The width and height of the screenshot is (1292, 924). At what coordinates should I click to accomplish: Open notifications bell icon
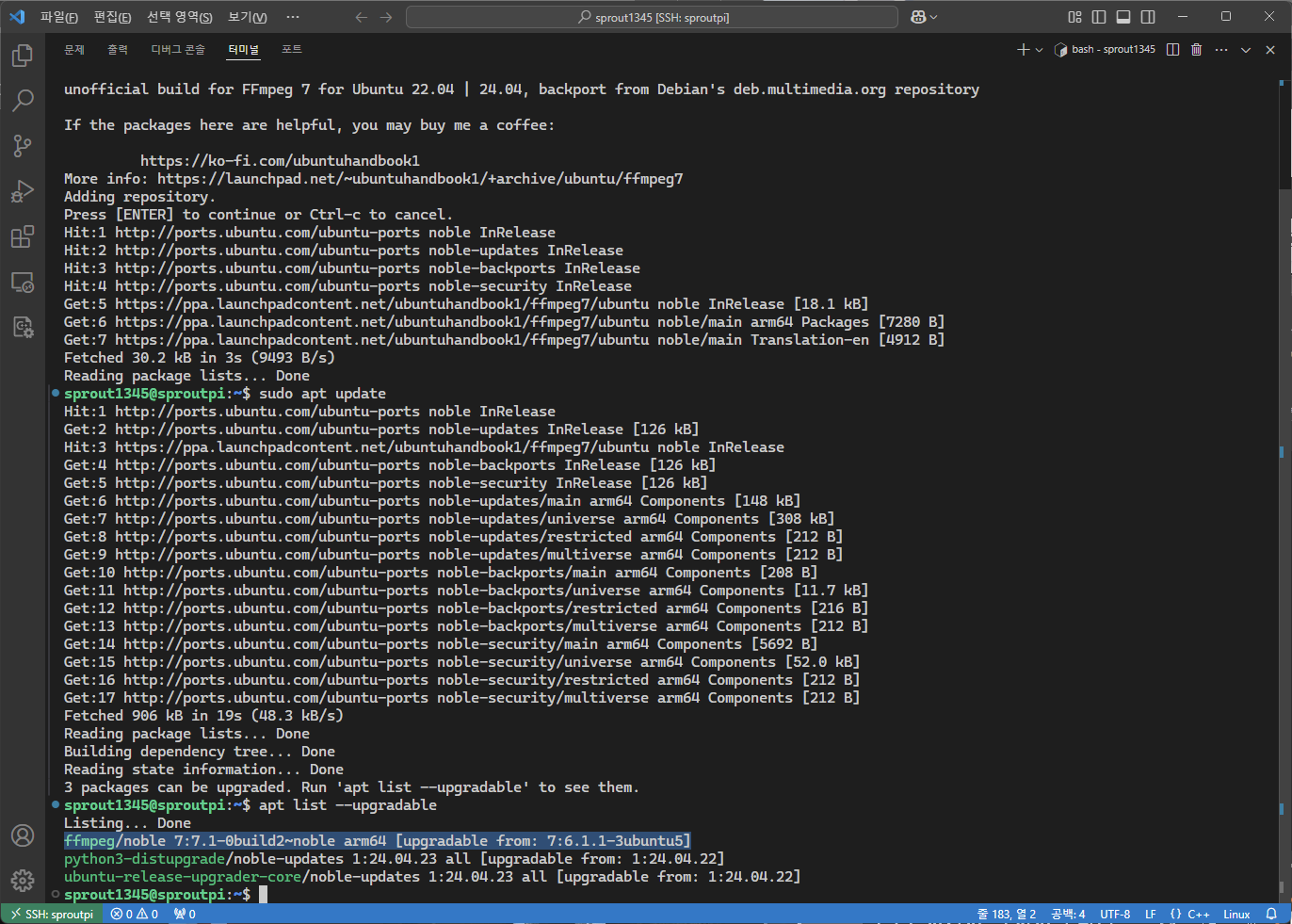point(1271,914)
